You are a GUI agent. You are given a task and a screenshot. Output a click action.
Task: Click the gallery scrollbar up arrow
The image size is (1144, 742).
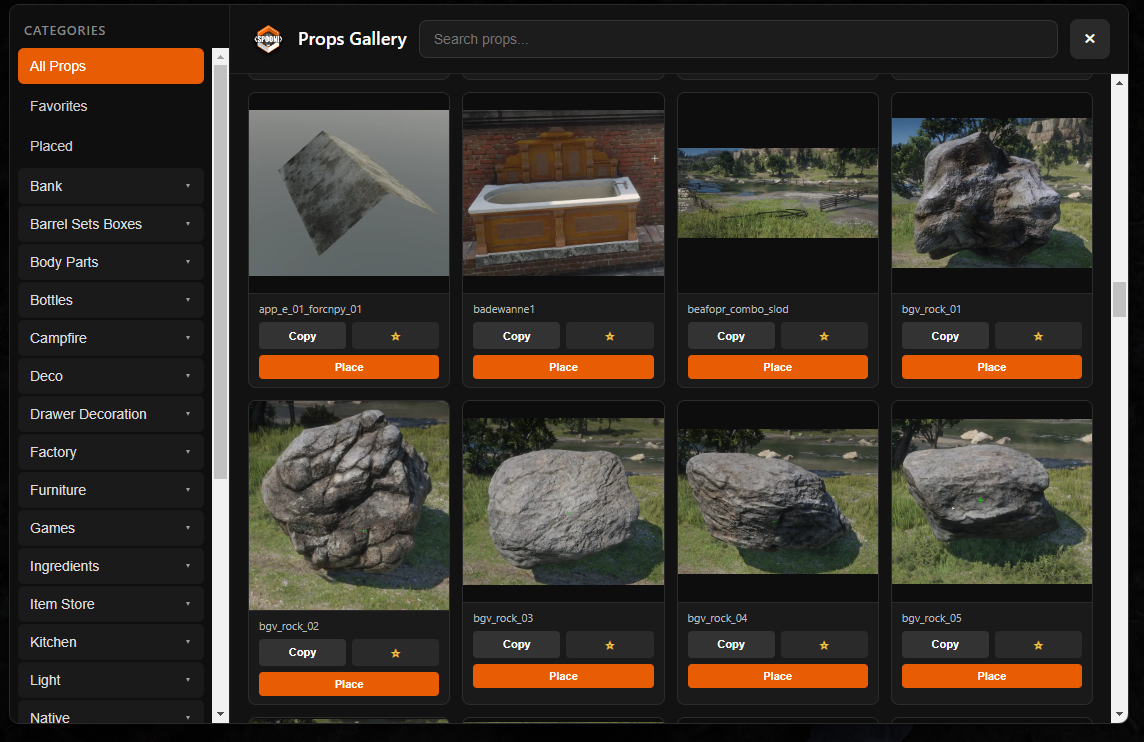point(1119,82)
